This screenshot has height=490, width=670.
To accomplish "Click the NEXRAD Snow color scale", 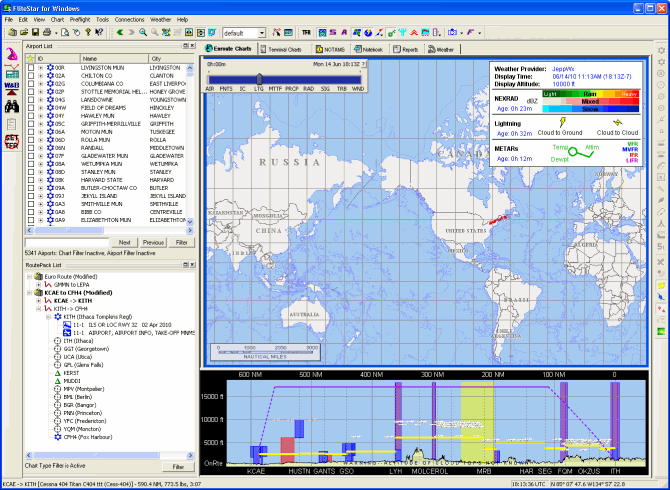I will [590, 109].
